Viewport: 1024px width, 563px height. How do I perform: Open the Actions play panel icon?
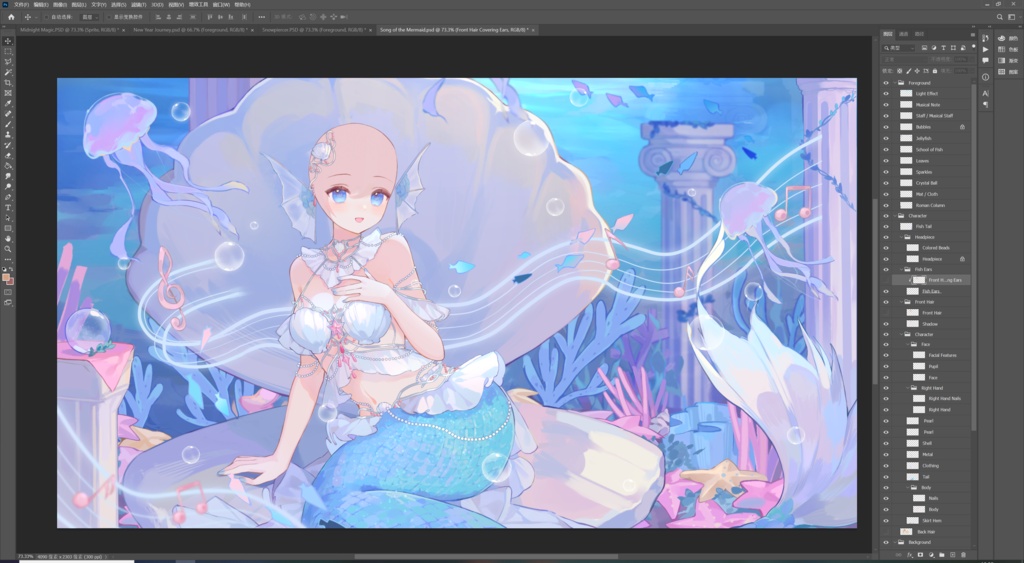pyautogui.click(x=985, y=49)
